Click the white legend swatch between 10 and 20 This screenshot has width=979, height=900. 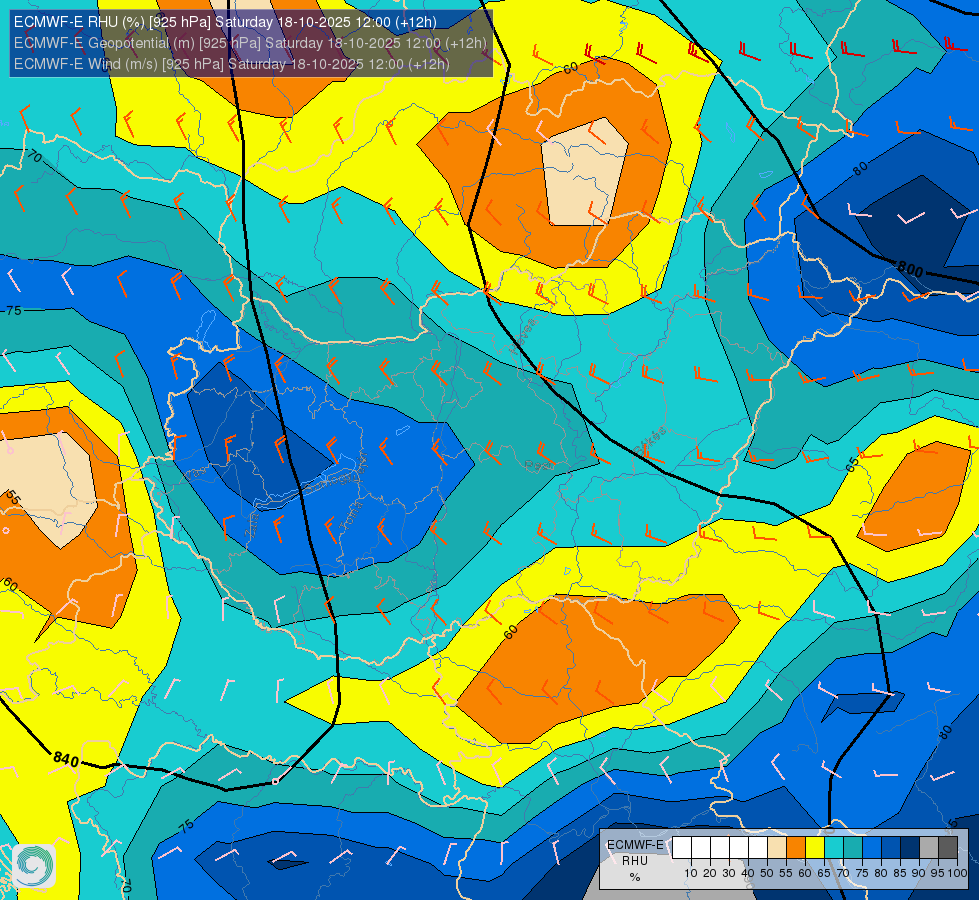tap(701, 848)
